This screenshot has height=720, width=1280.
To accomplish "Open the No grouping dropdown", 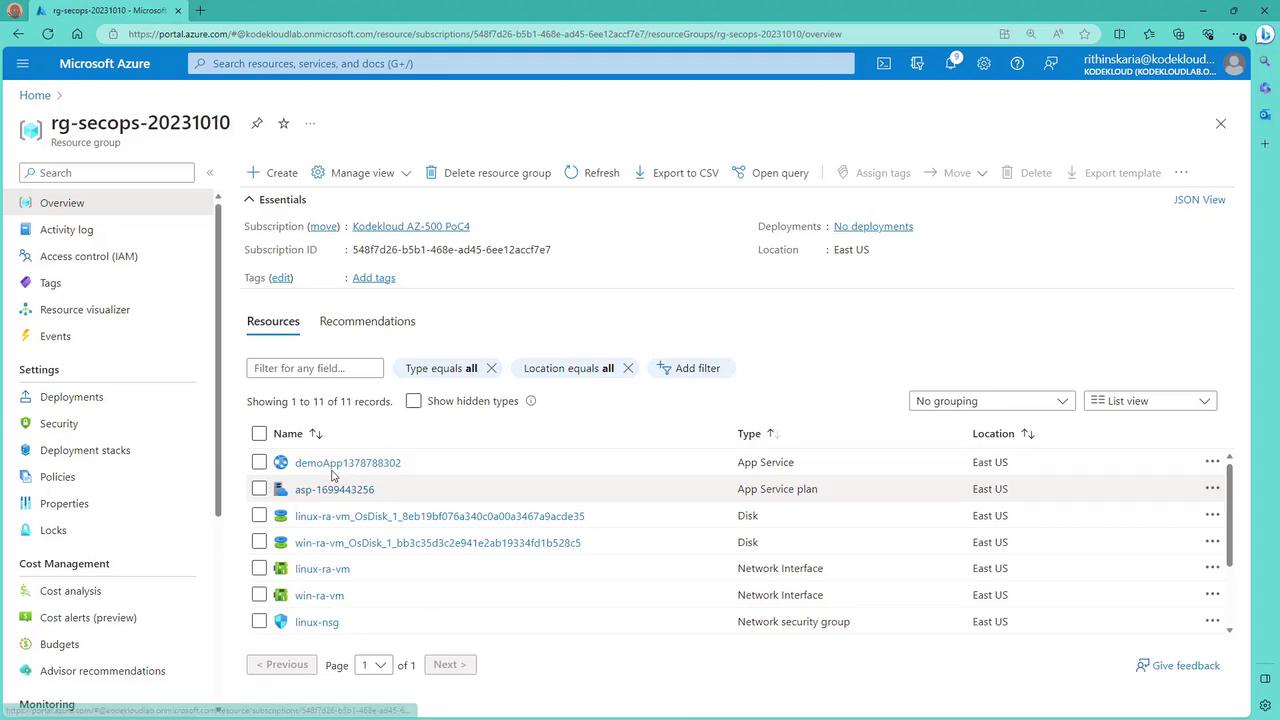I will (991, 401).
